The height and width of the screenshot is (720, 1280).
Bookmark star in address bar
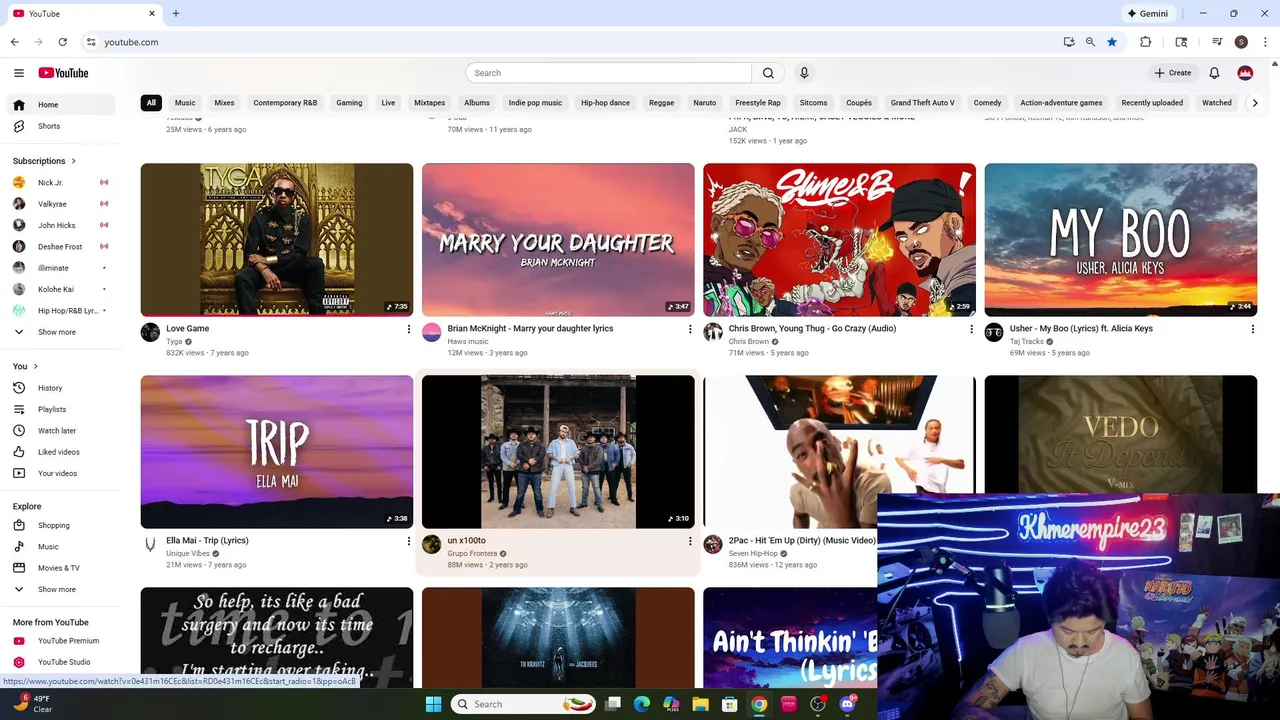[x=1111, y=42]
